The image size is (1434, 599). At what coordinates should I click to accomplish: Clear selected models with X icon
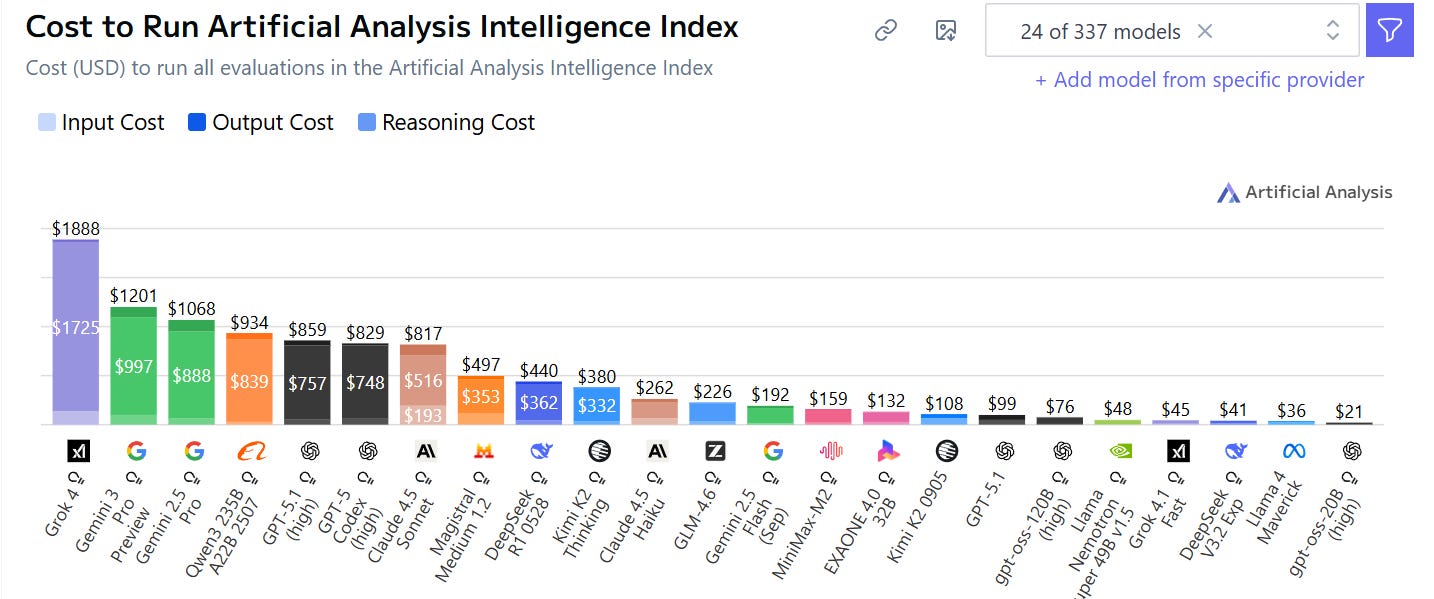(x=1205, y=31)
